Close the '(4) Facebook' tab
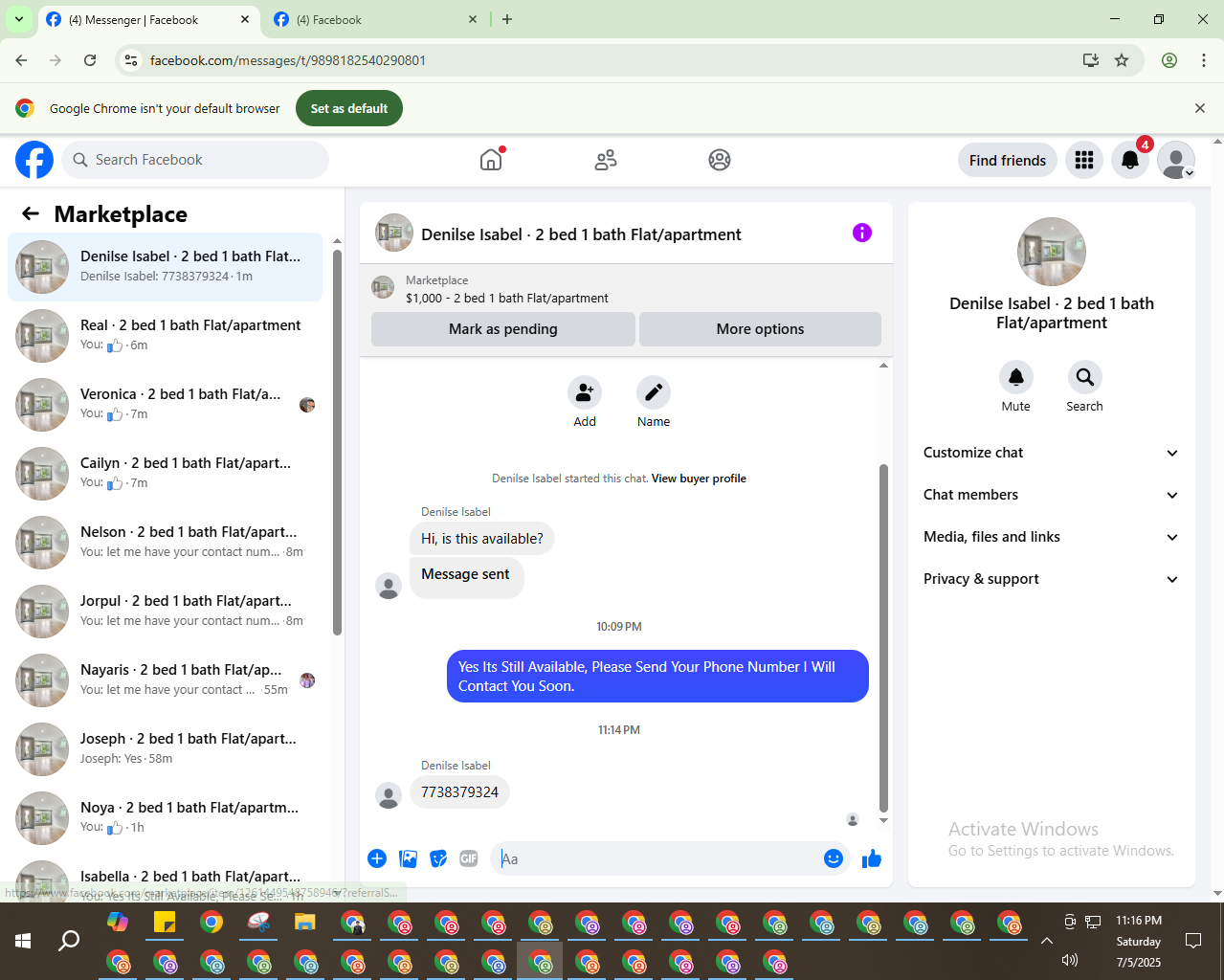 point(473,19)
